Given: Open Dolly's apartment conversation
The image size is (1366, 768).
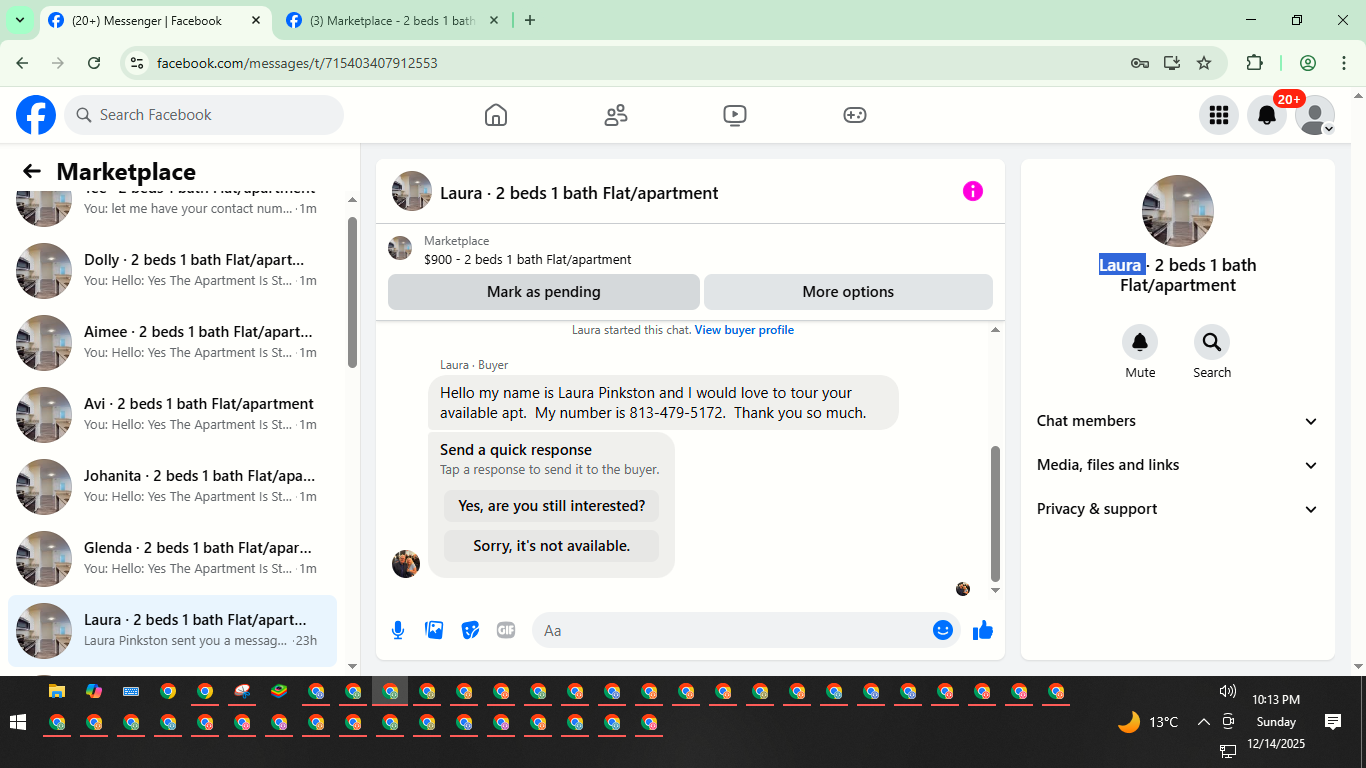Looking at the screenshot, I should point(172,270).
